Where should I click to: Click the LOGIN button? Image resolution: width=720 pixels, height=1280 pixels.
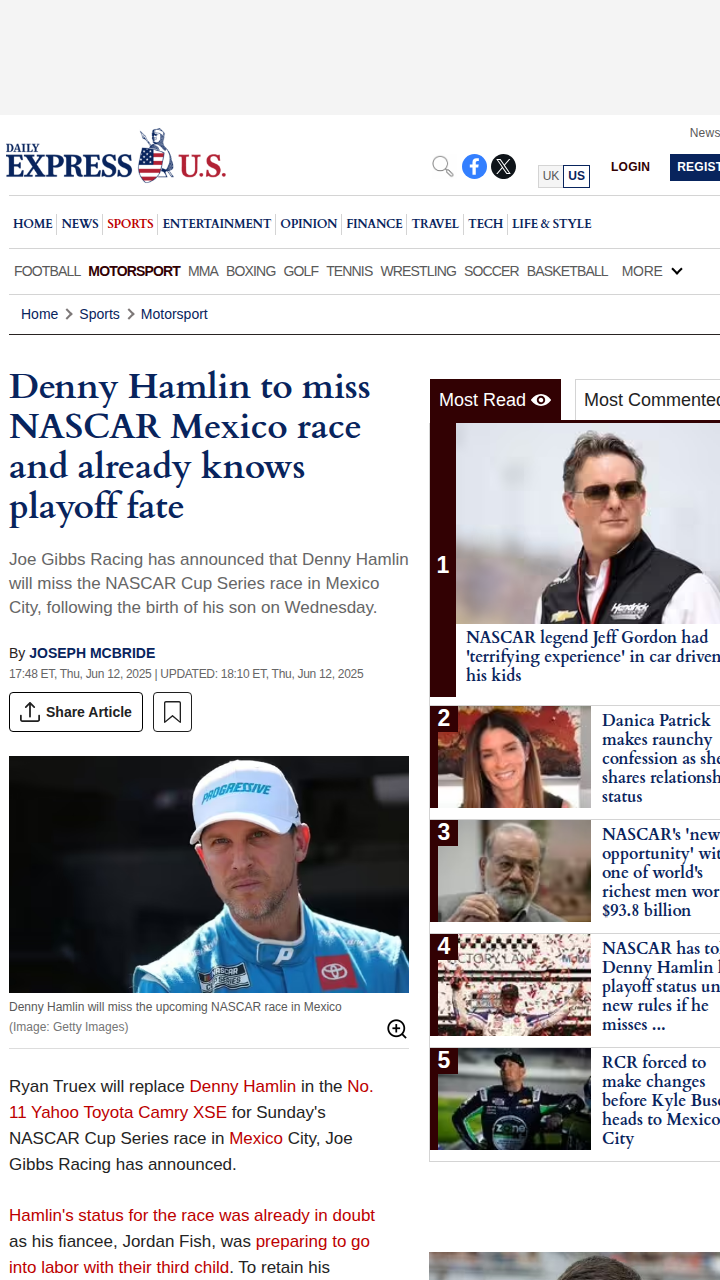[630, 167]
